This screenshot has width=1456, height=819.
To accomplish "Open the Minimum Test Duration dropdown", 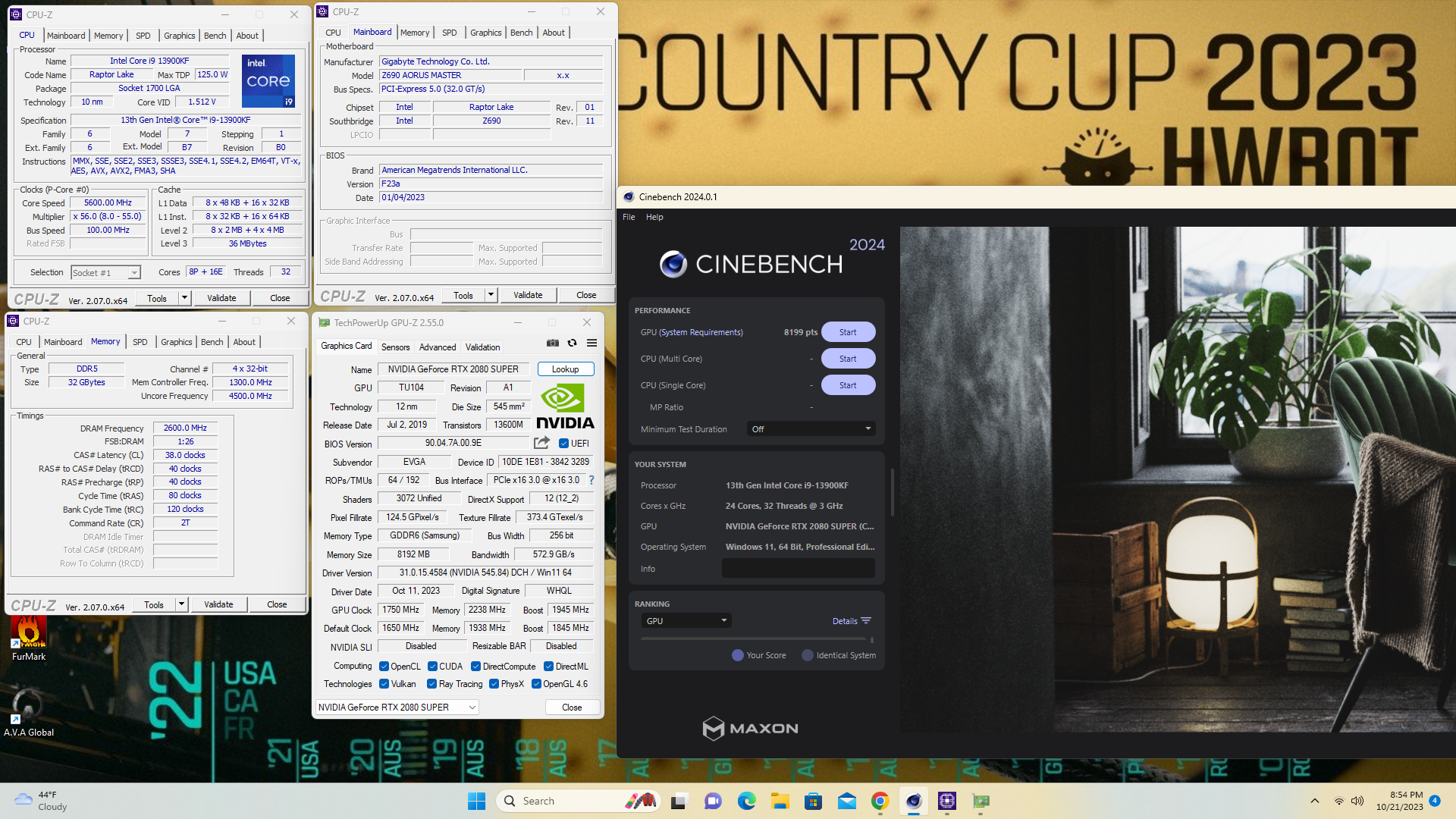I will [x=811, y=429].
